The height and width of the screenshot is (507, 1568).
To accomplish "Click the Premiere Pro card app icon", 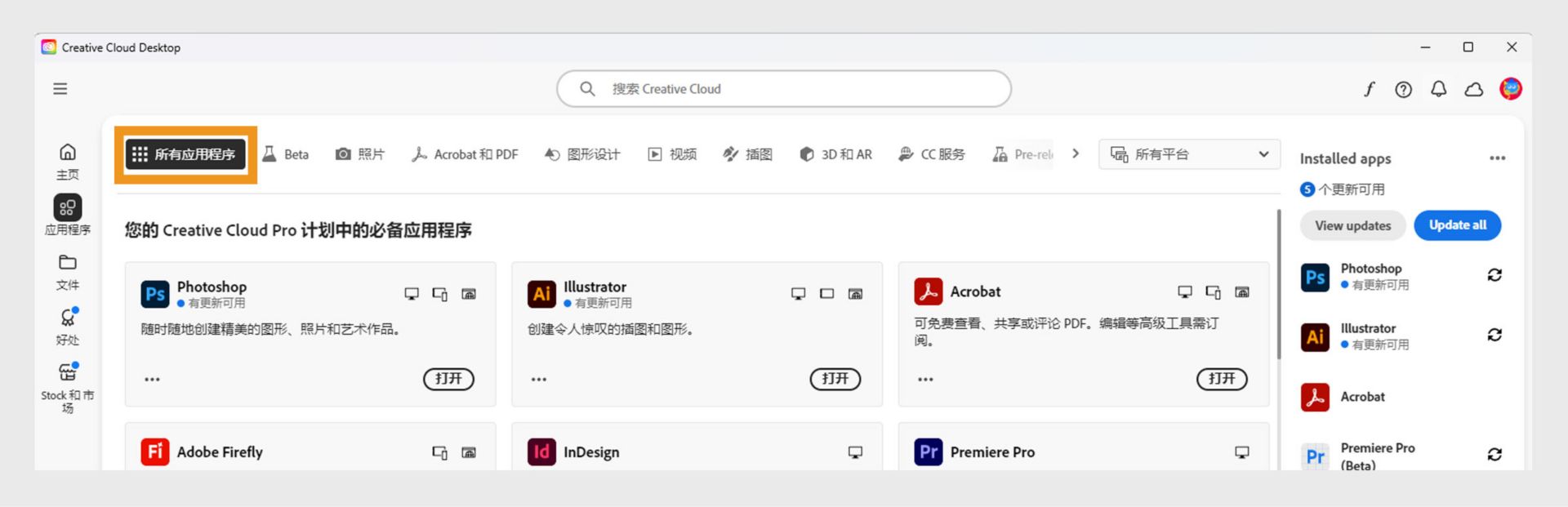I will [929, 451].
